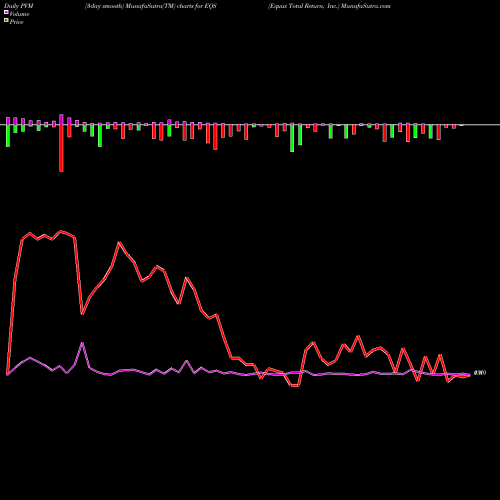This screenshot has height=500, width=500.
Task: Click the 3day smooth MunafaSutra chart title
Action: [151, 6]
